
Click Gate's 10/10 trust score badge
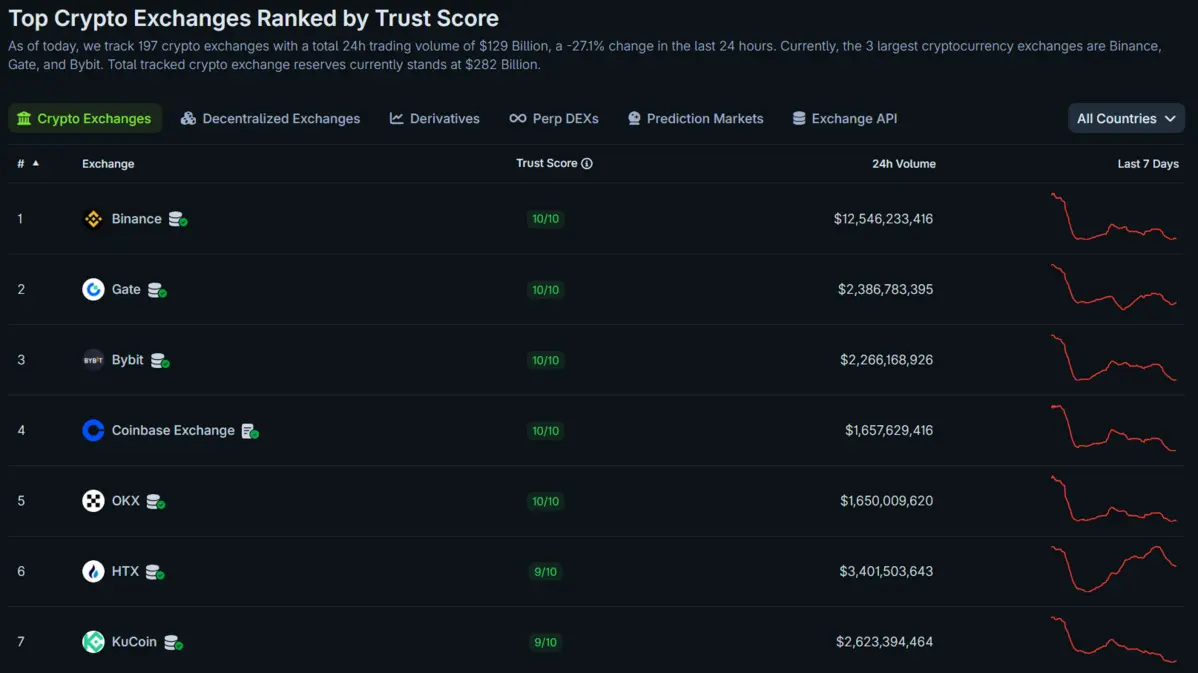546,290
